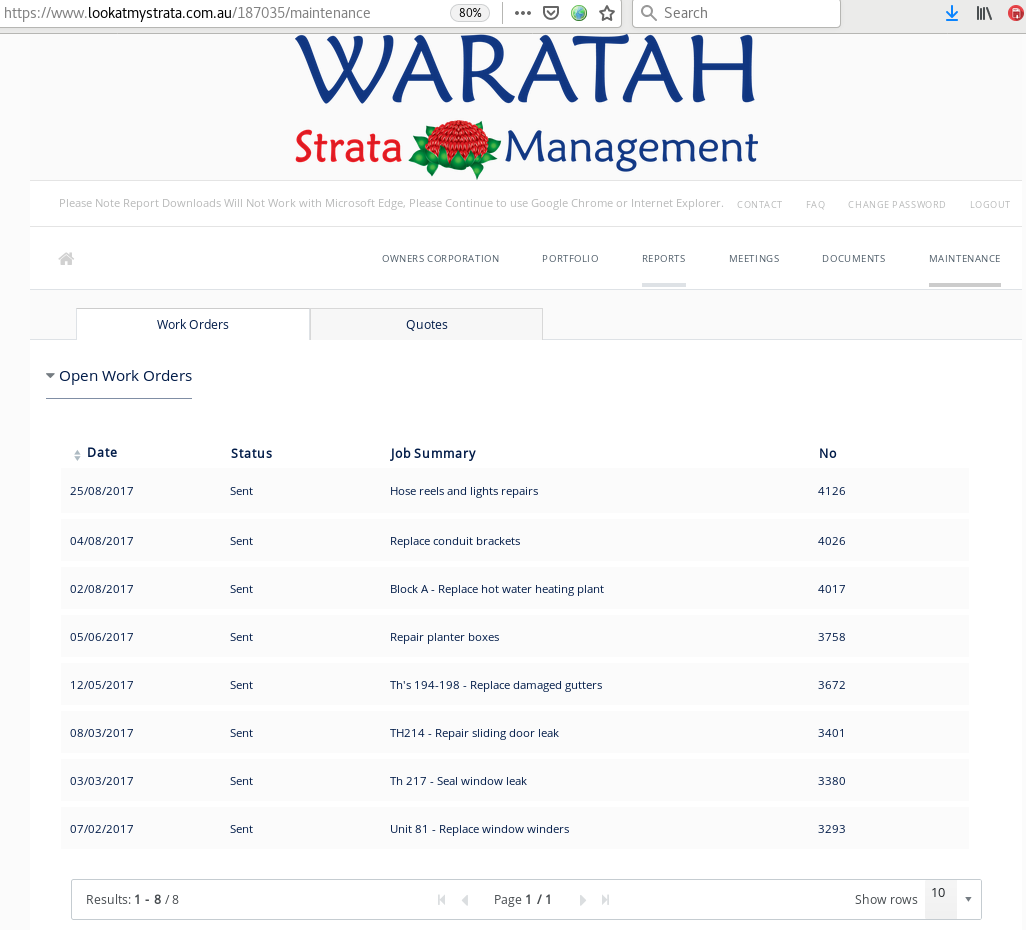Click the green globe extension icon
The width and height of the screenshot is (1026, 930).
579,13
